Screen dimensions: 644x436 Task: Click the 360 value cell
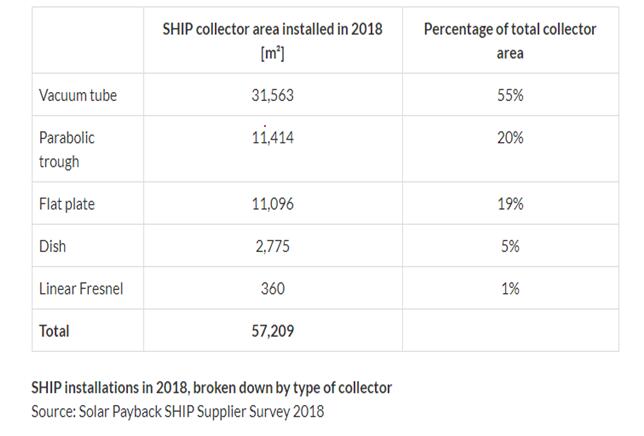tap(272, 288)
